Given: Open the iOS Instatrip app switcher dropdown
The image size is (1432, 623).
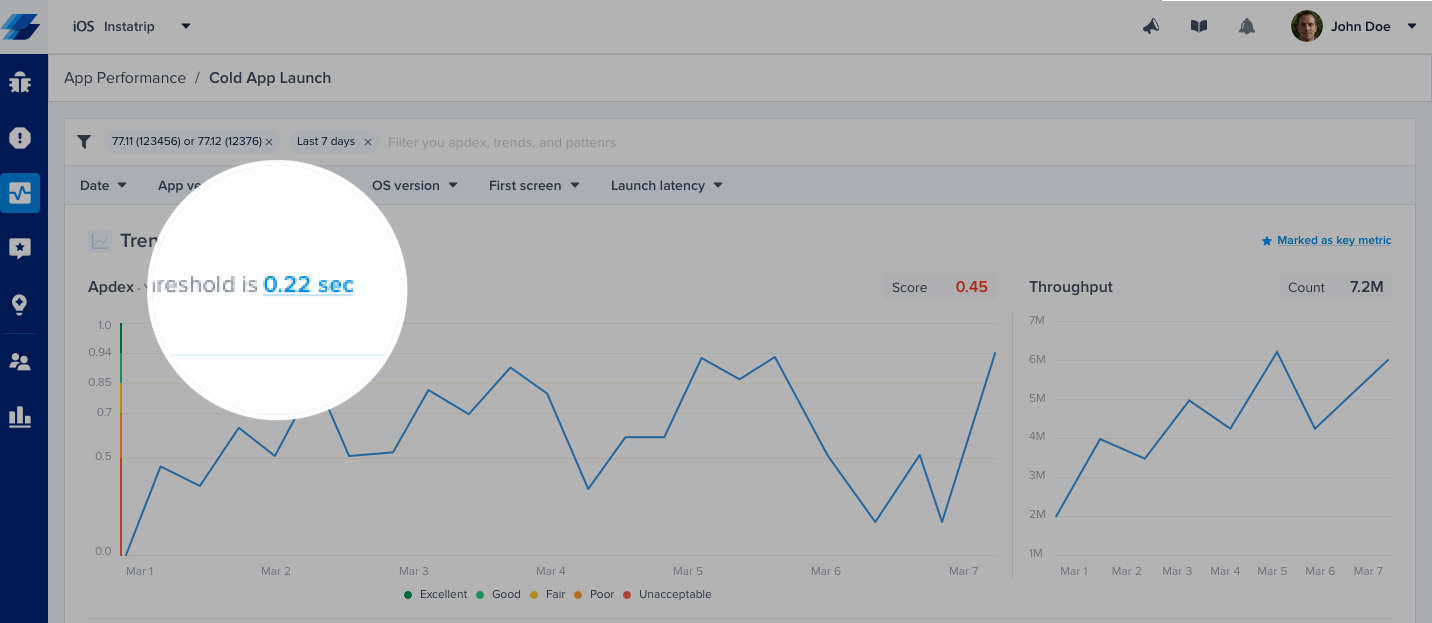Looking at the screenshot, I should pos(131,27).
